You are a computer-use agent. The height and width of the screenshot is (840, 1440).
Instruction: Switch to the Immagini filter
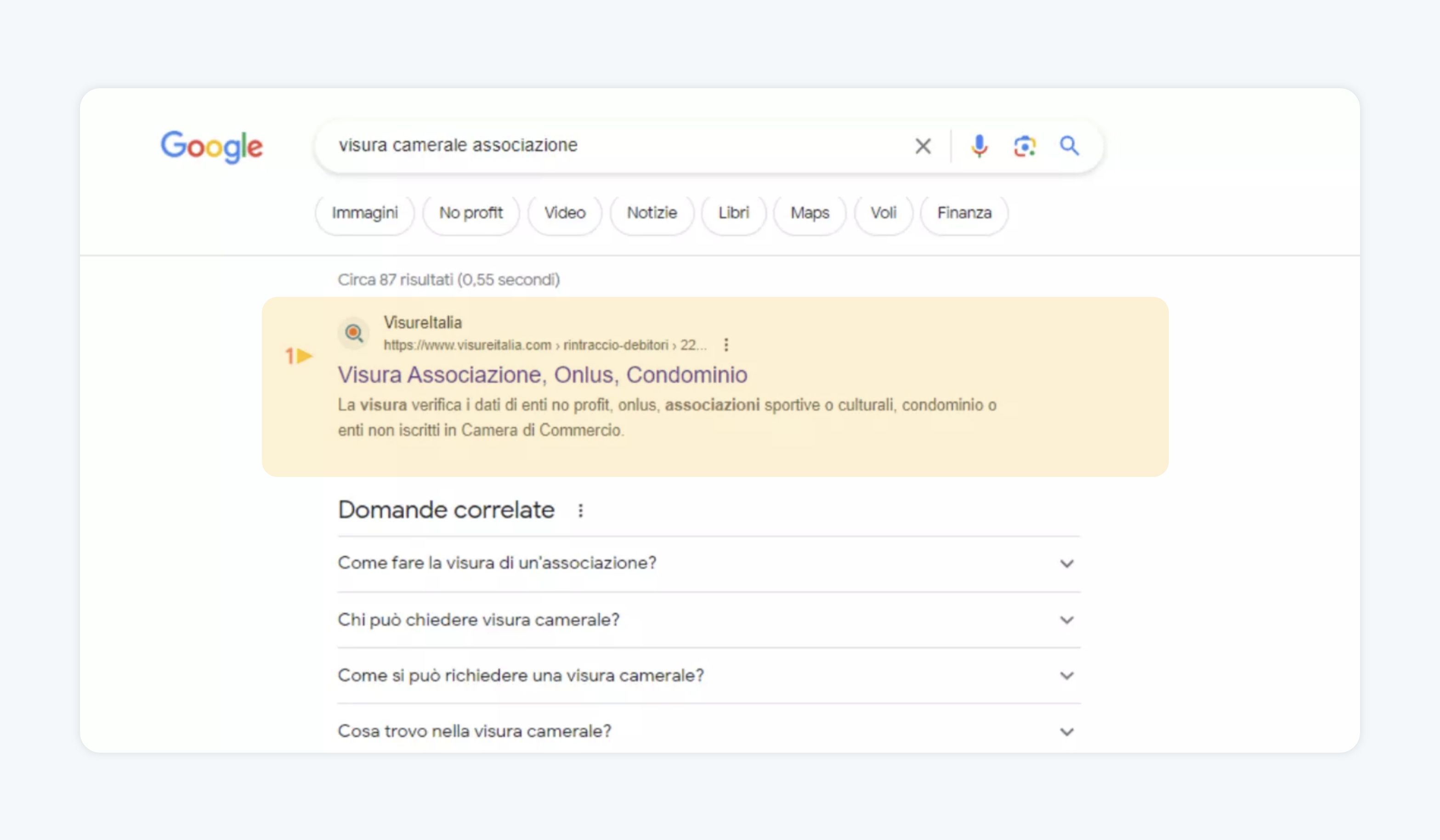(364, 213)
